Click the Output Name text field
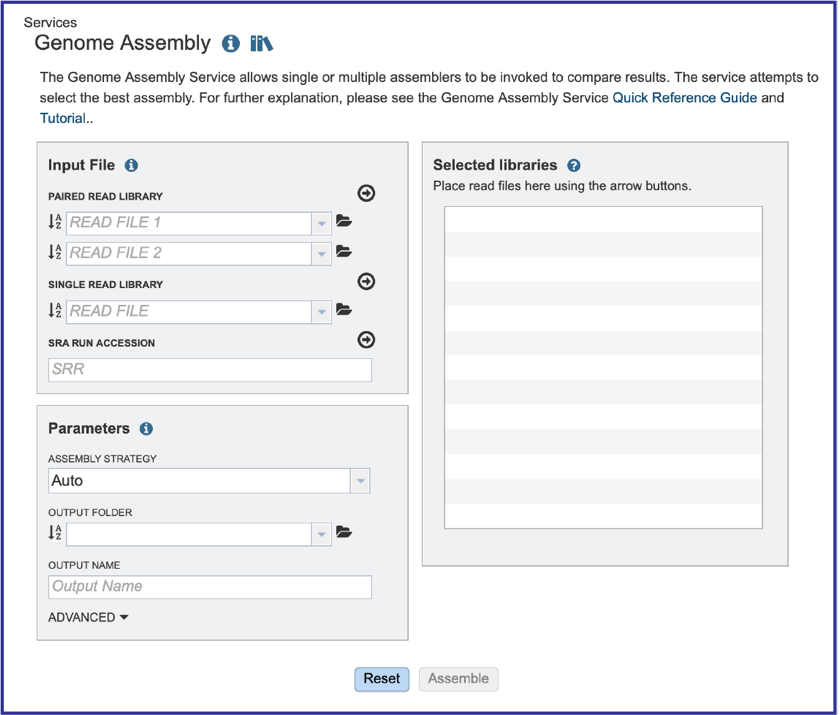This screenshot has width=840, height=715. tap(210, 587)
